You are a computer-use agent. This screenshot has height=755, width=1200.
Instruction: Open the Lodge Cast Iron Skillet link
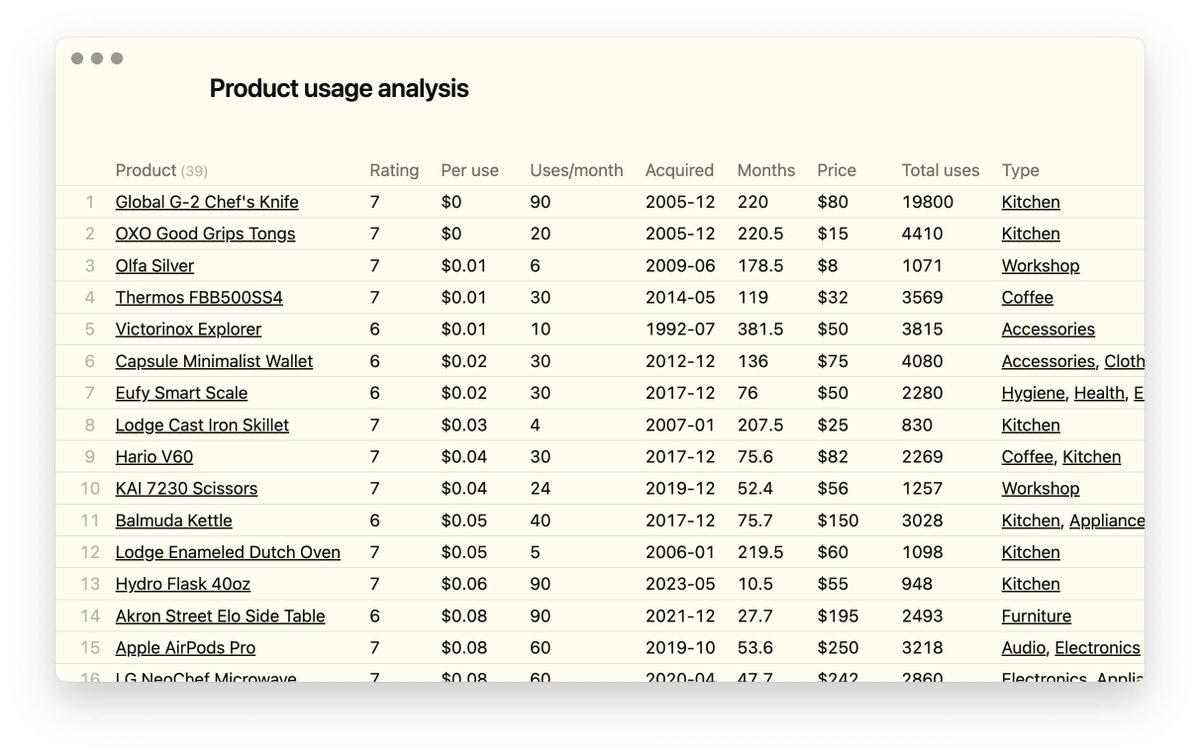[202, 426]
